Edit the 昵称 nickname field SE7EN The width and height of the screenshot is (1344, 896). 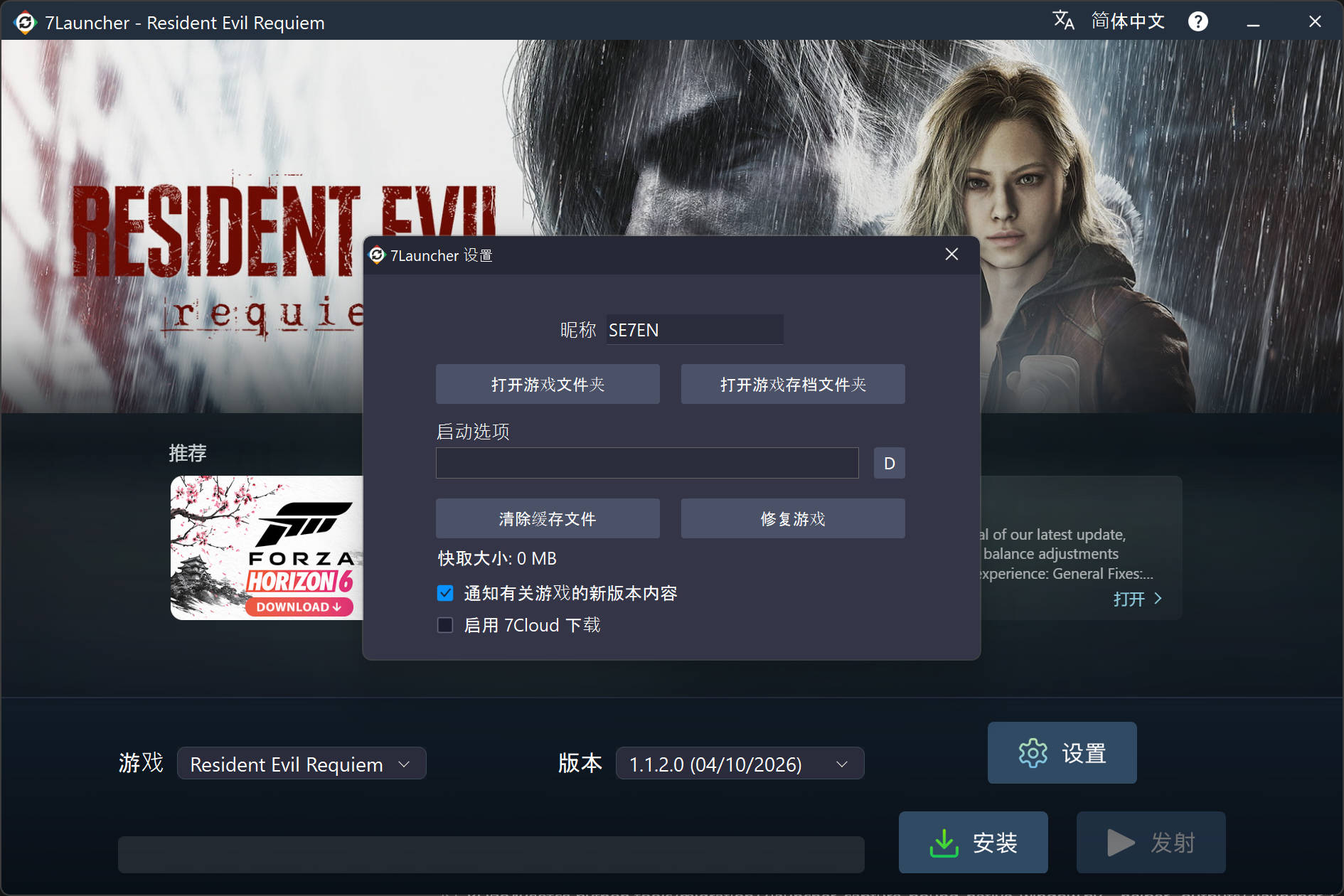pos(695,330)
